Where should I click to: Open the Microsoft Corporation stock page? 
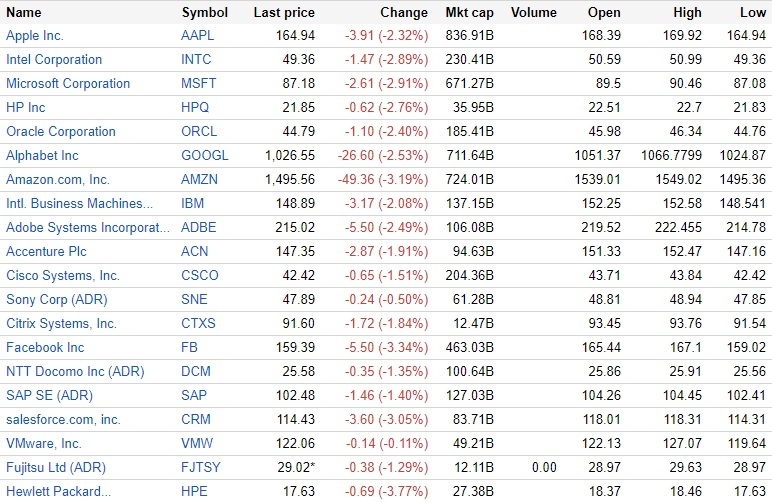click(x=68, y=84)
